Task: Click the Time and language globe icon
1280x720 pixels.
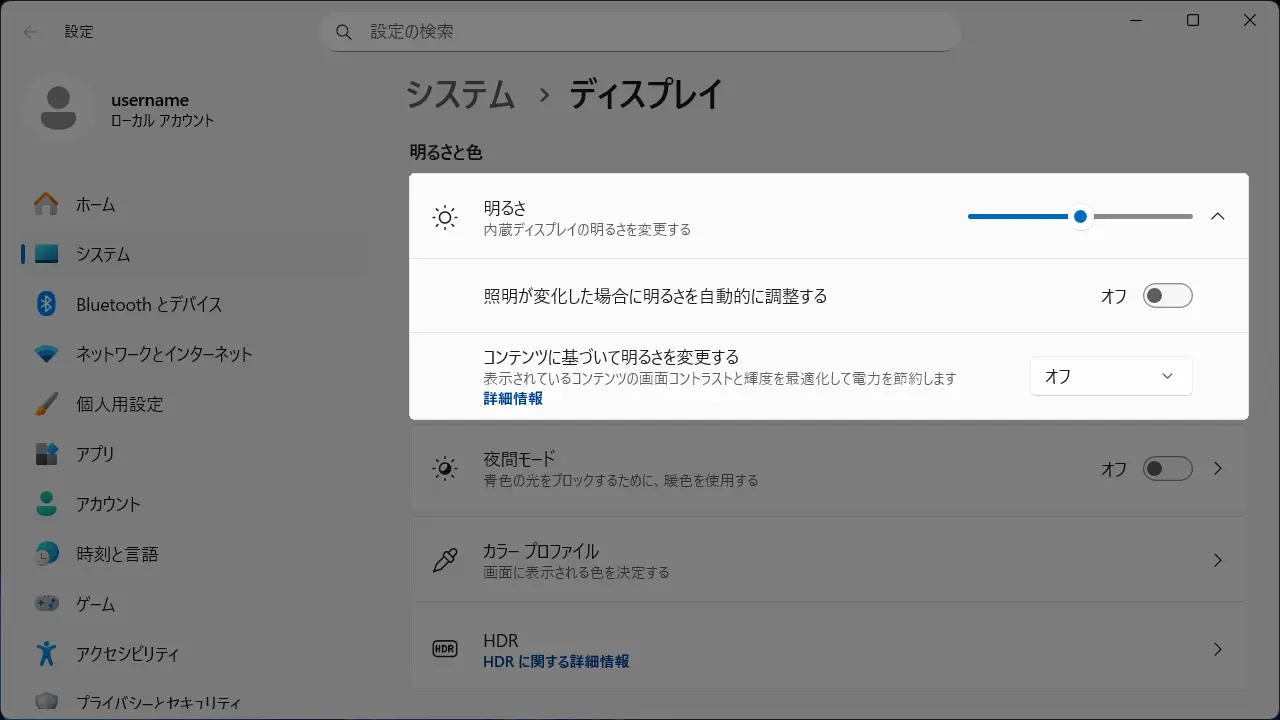Action: tap(46, 554)
